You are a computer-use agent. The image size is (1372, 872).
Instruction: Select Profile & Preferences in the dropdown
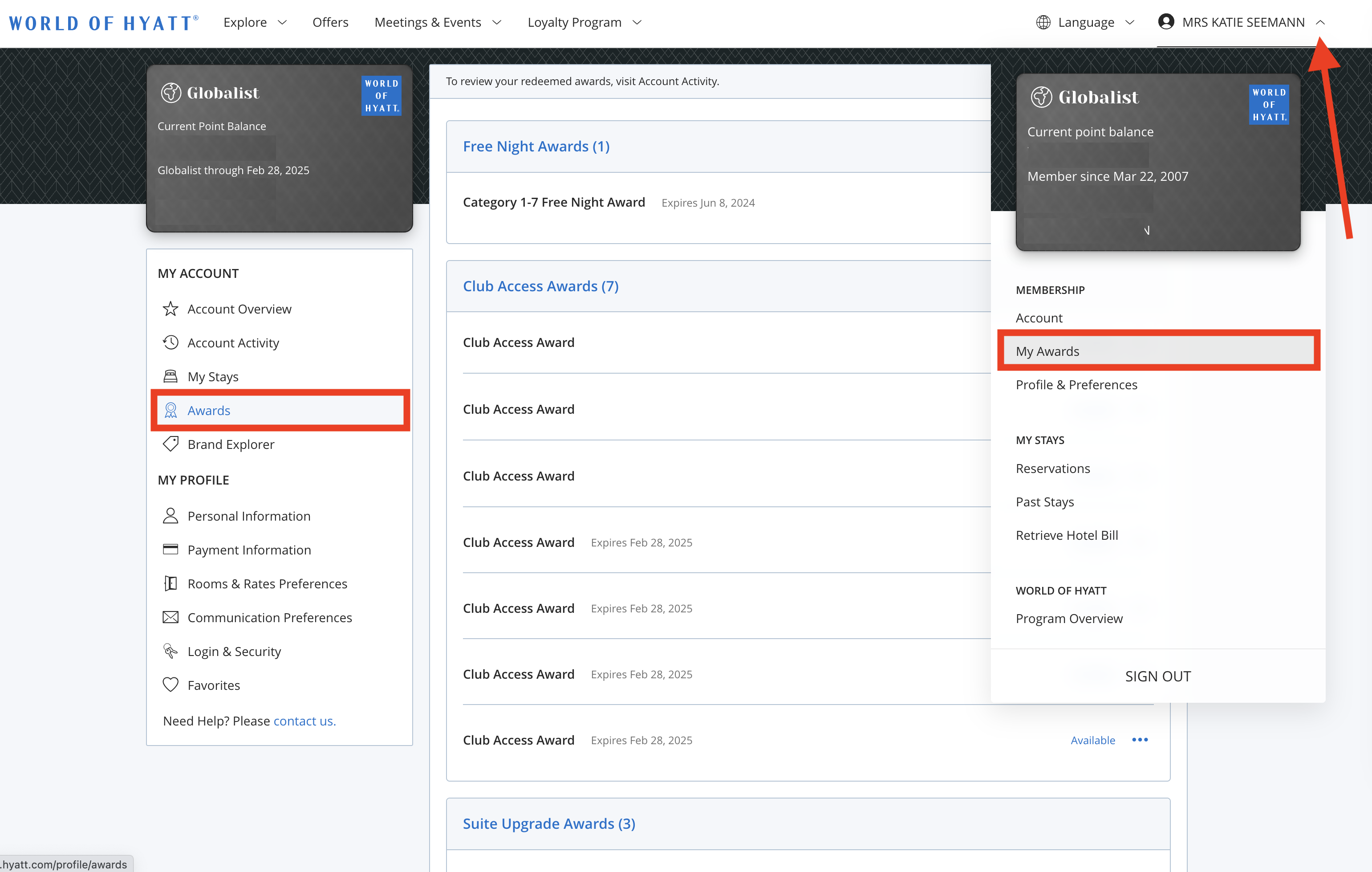coord(1076,385)
